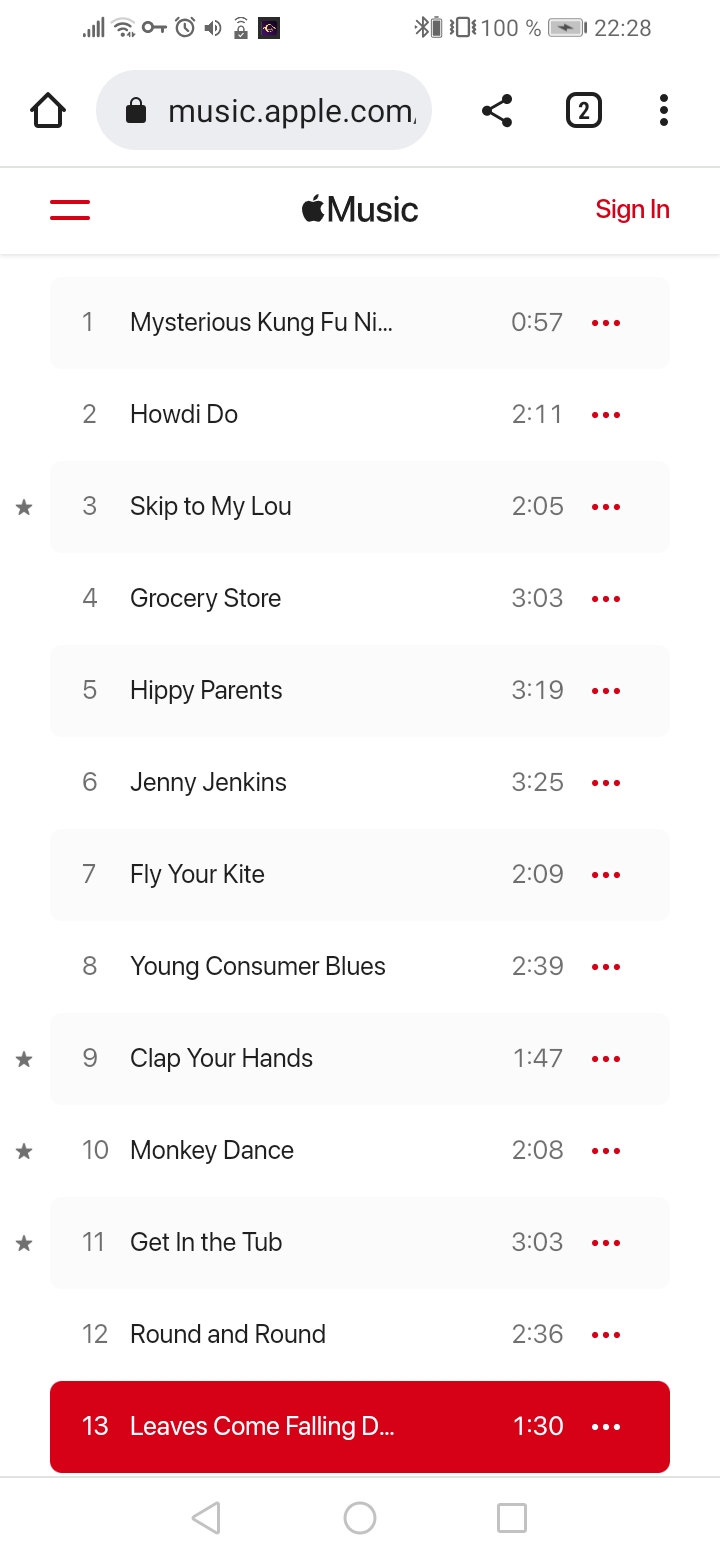This screenshot has height=1560, width=720.
Task: Click the star beside Clap Your Hands
Action: pos(25,1059)
